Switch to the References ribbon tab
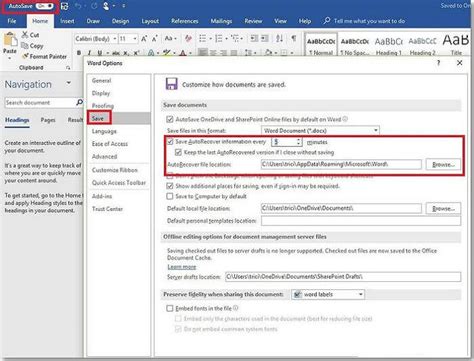 pyautogui.click(x=185, y=21)
